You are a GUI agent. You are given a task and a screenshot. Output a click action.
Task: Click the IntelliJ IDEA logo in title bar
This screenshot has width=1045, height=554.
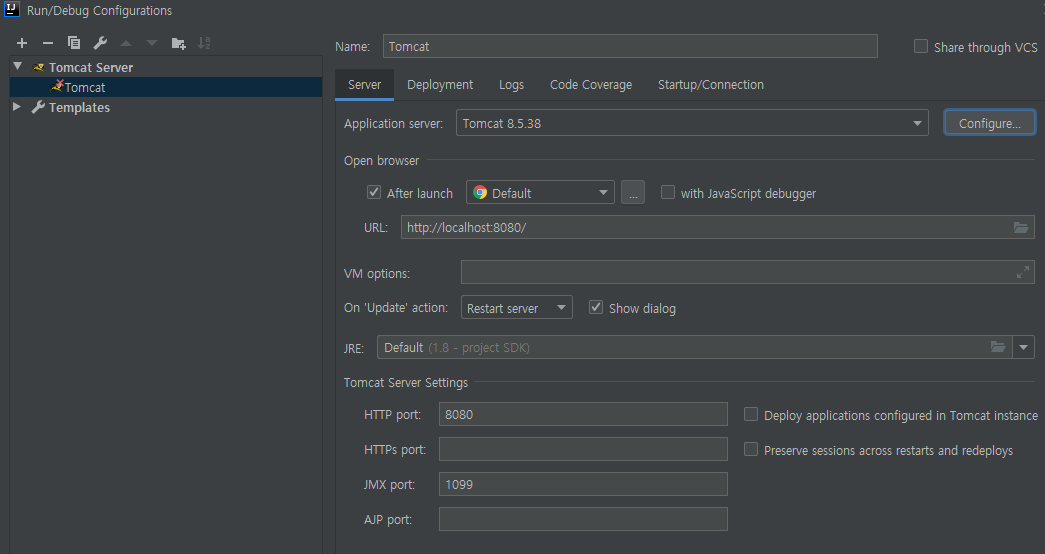tap(11, 10)
